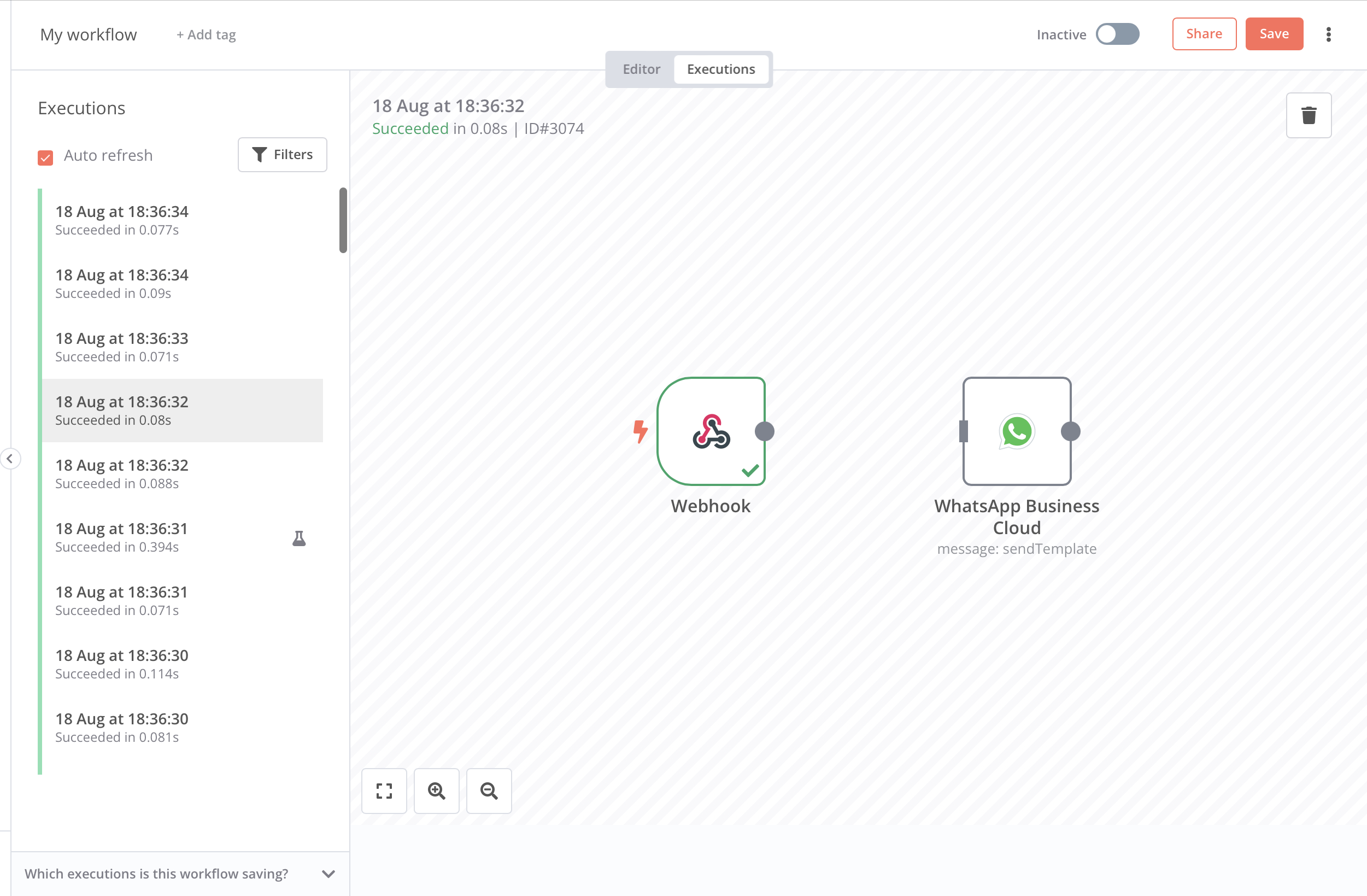Switch to the Executions tab
This screenshot has width=1367, height=896.
pos(721,69)
